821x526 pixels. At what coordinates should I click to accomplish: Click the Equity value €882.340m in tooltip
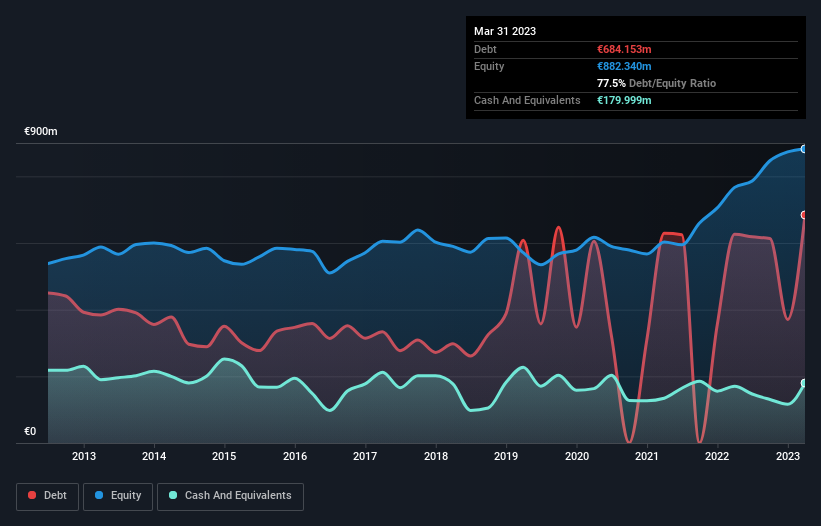(624, 66)
